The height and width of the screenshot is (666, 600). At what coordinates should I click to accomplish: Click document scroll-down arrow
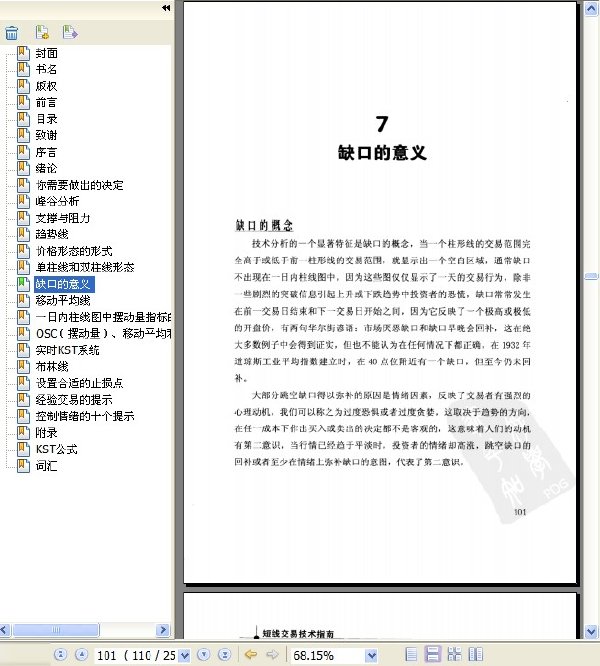tap(591, 631)
